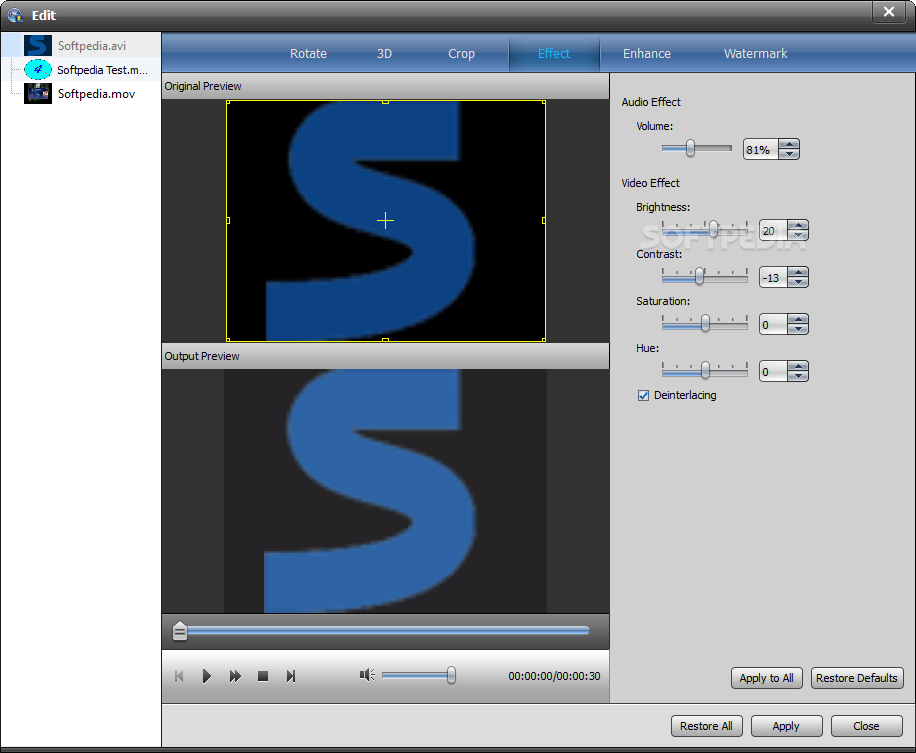Click the 00:00:00/00:00:30 time display
The height and width of the screenshot is (753, 916).
[554, 676]
